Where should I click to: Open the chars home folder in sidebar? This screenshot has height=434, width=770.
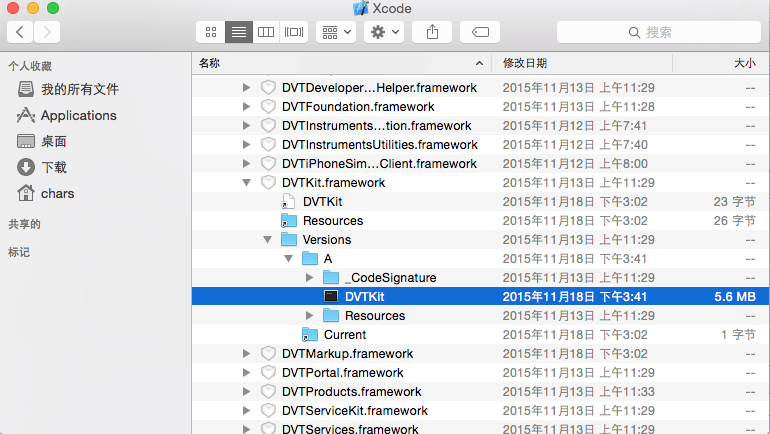[46, 193]
